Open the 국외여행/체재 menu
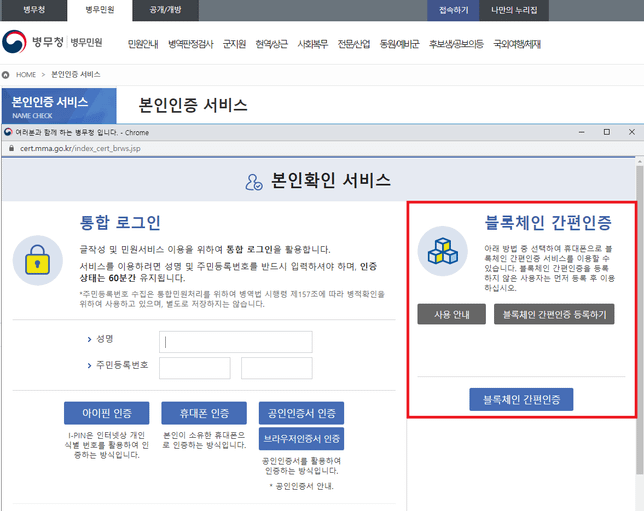Viewport: 644px width, 511px height. pos(517,44)
